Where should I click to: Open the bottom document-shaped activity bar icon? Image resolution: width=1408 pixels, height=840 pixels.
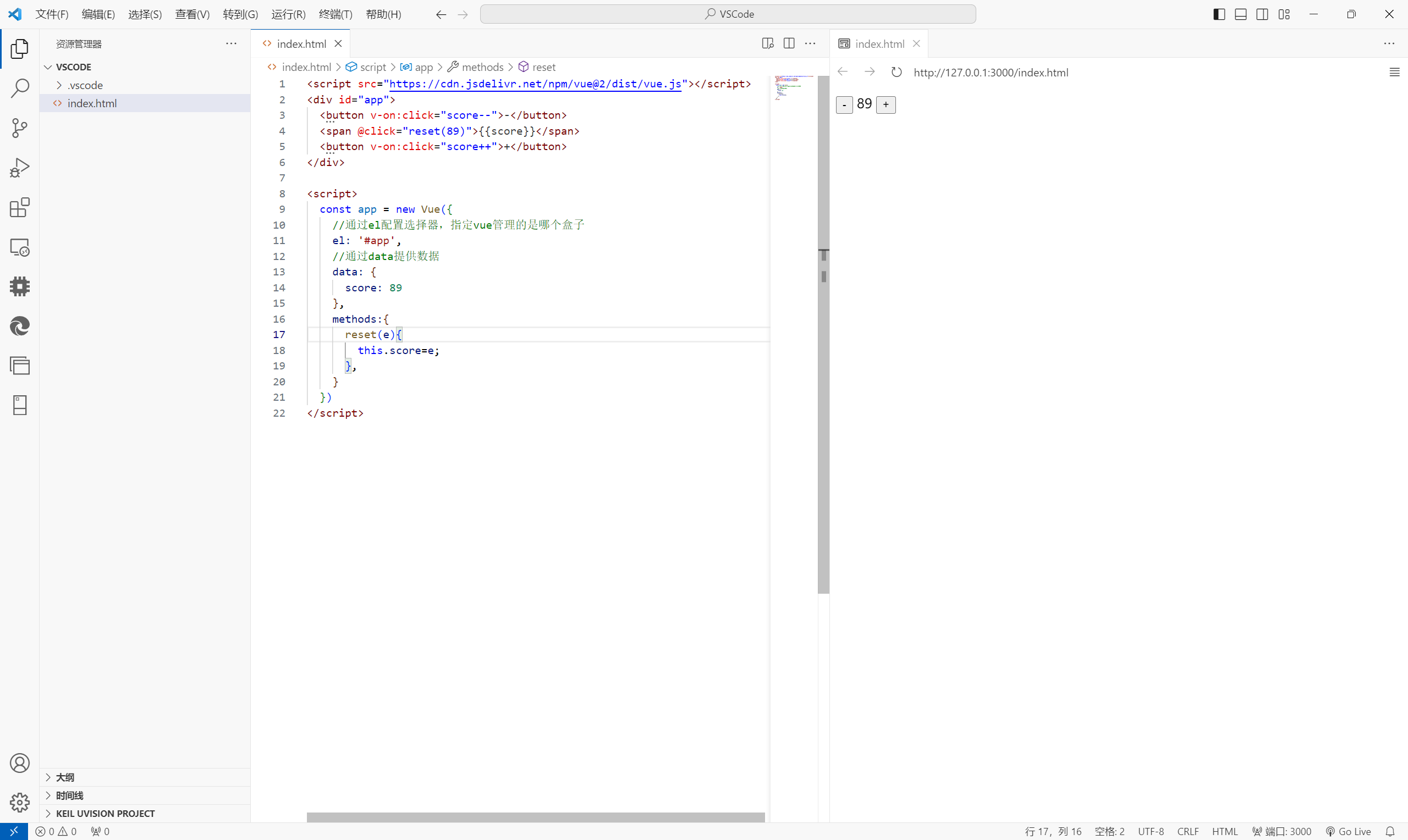[x=20, y=405]
